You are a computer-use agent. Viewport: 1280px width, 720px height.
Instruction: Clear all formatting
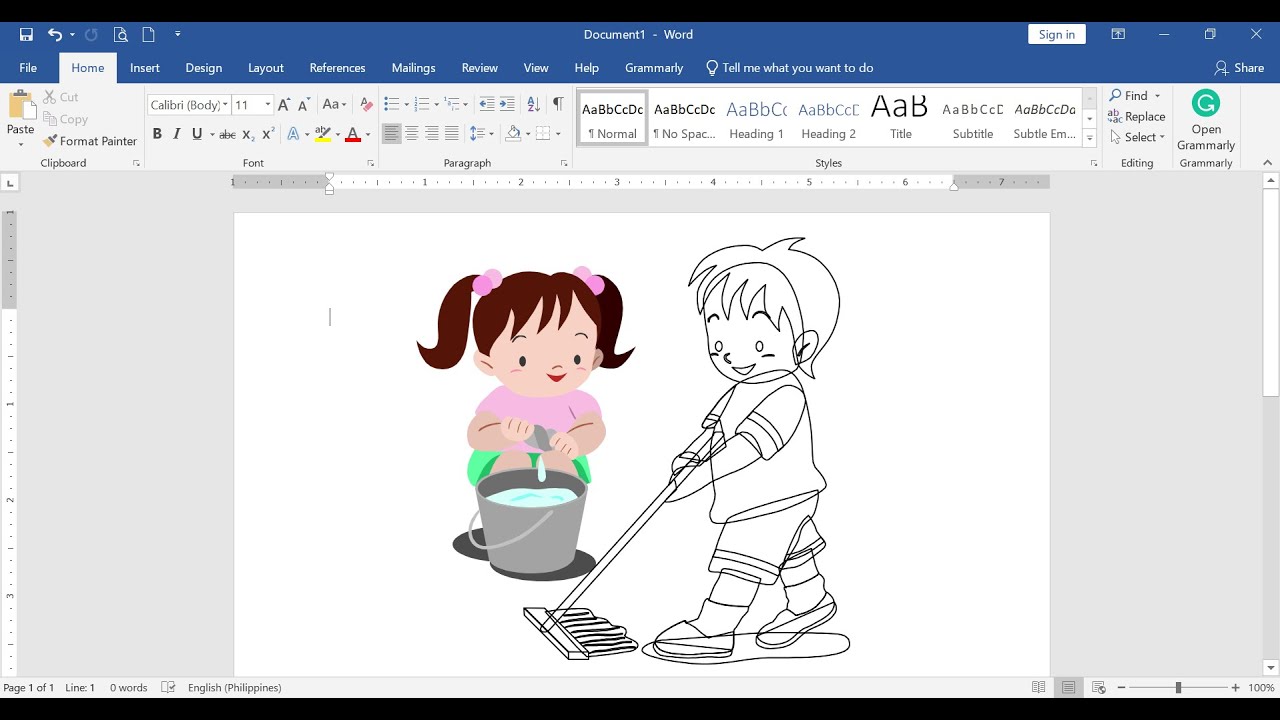[366, 105]
